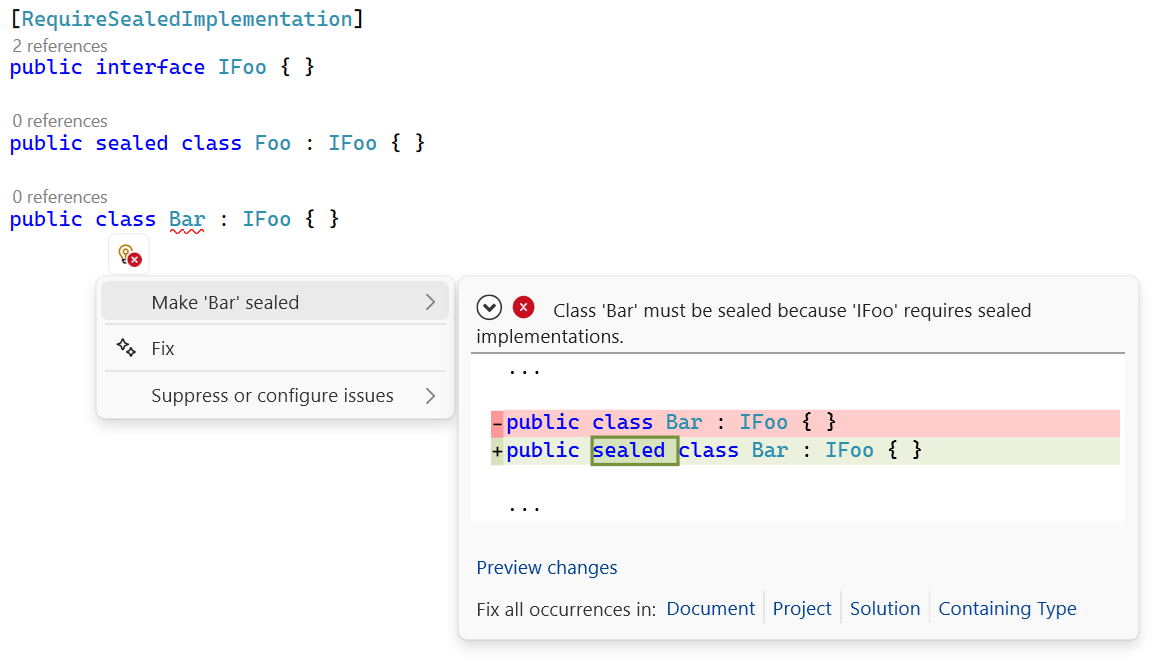1175x670 pixels.
Task: Fix all occurrences in Solution
Action: pos(884,609)
